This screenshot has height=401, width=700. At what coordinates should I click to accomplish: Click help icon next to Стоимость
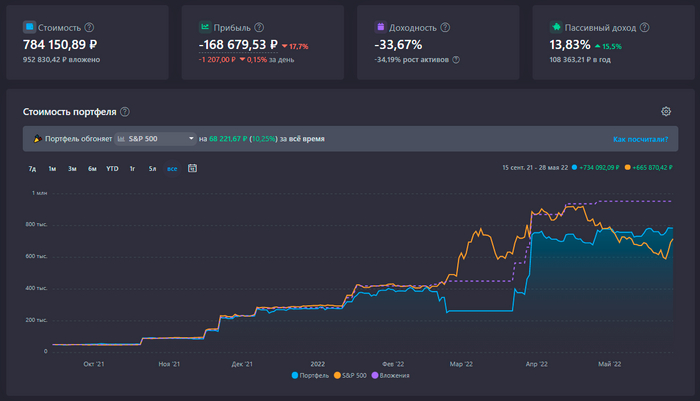pos(90,27)
